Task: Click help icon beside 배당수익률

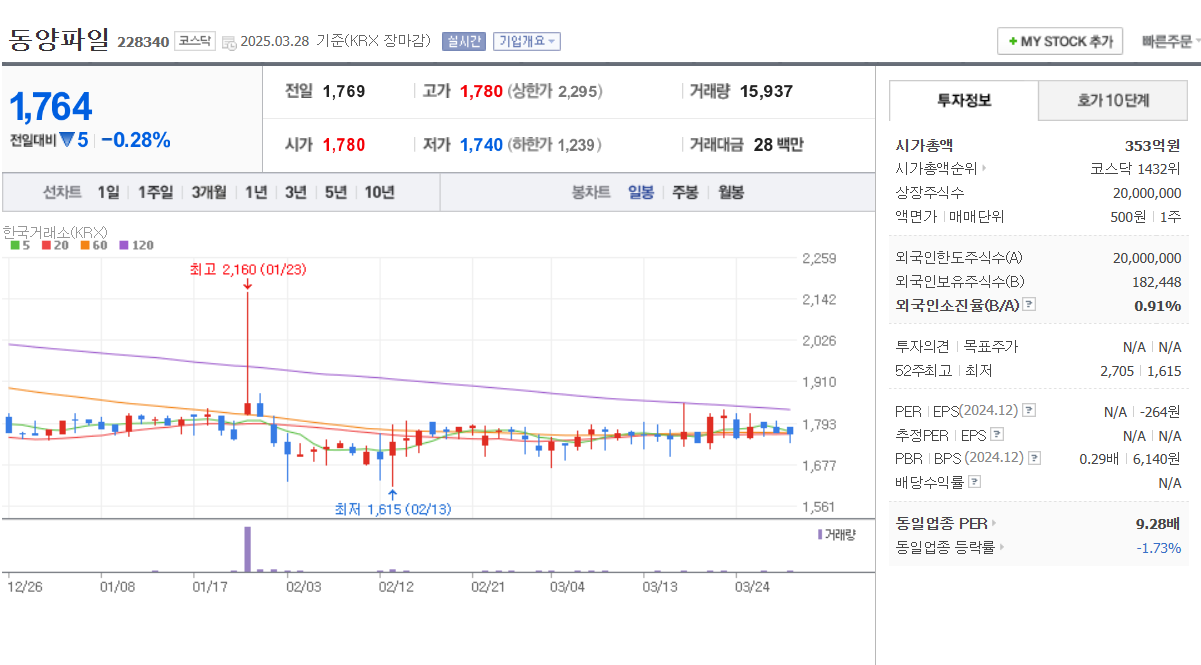Action: pos(975,482)
